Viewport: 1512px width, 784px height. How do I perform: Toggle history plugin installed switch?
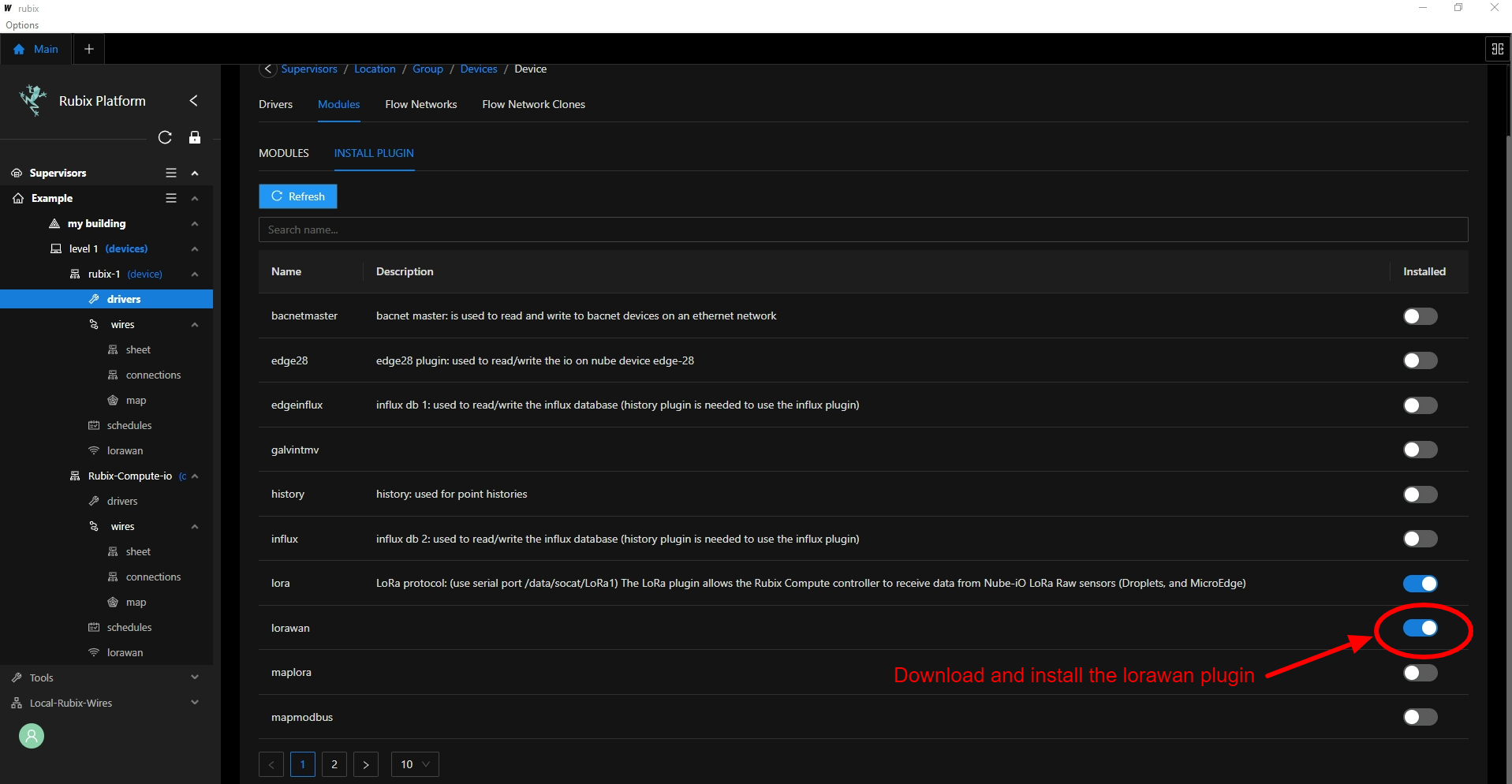tap(1421, 495)
